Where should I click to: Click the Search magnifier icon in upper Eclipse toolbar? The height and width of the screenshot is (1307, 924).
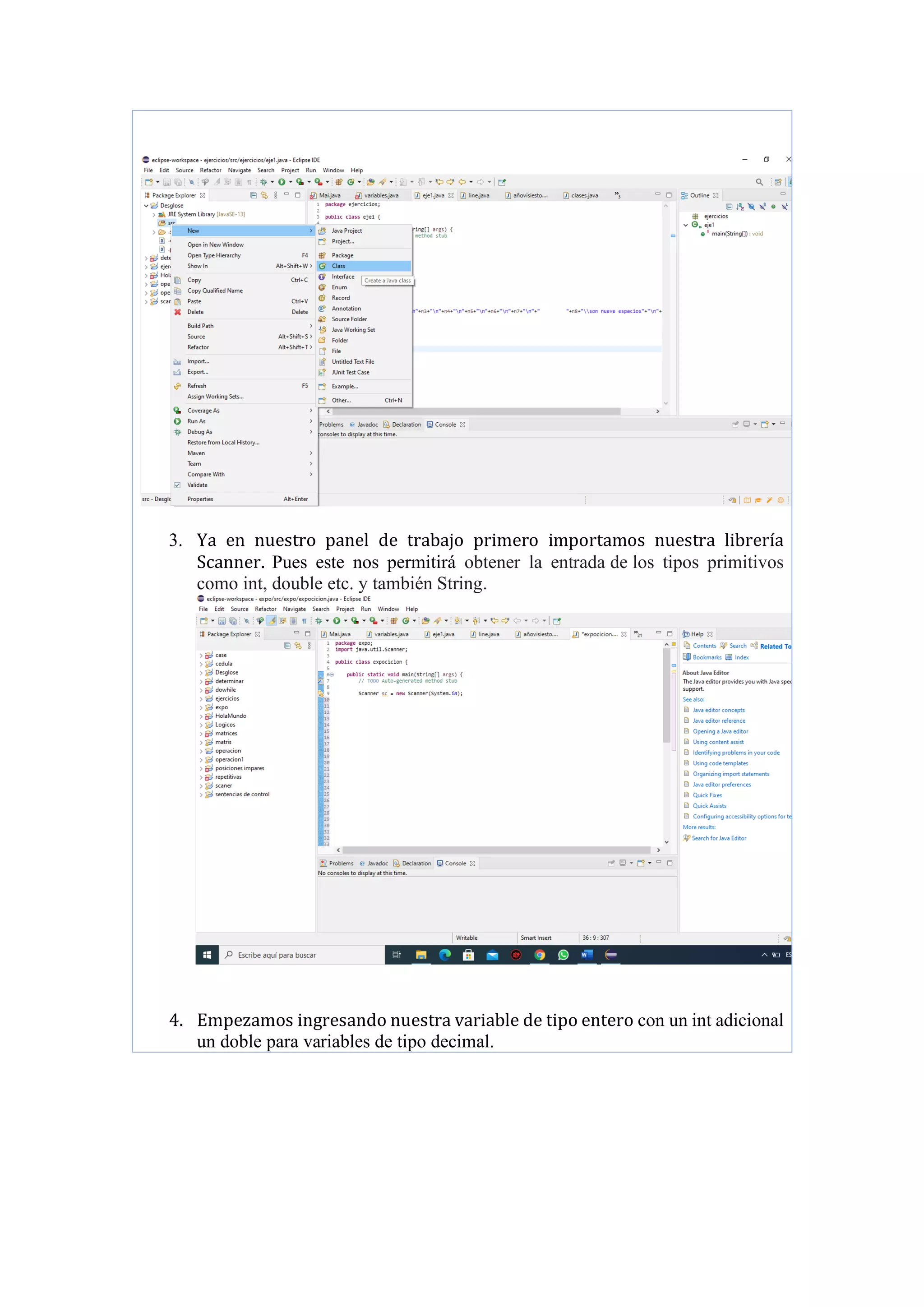coord(759,182)
